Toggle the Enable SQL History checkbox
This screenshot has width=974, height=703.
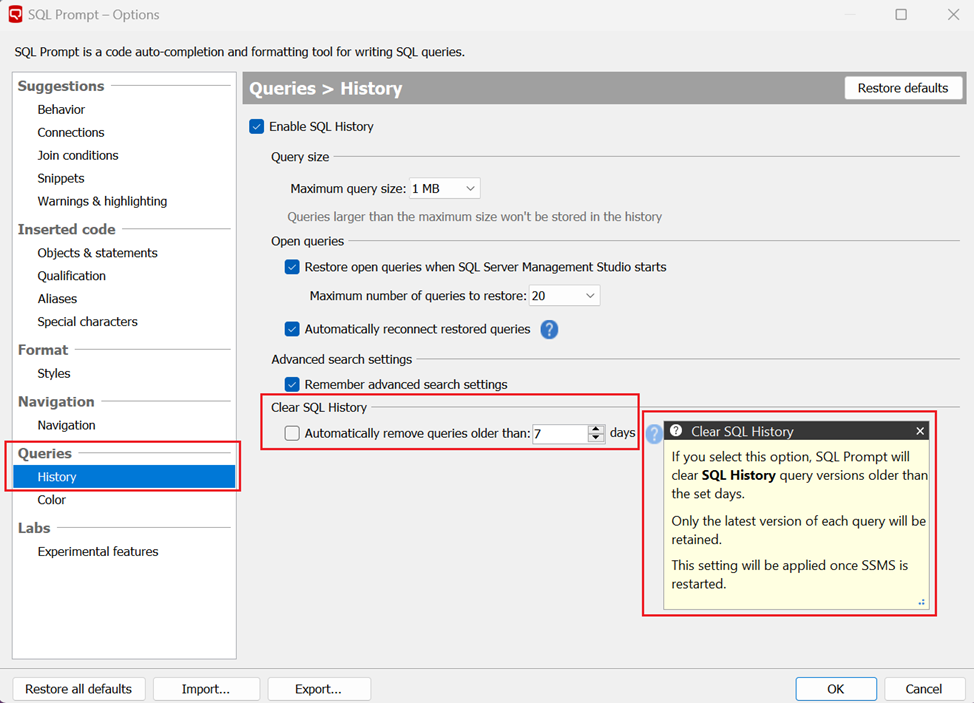click(x=257, y=127)
